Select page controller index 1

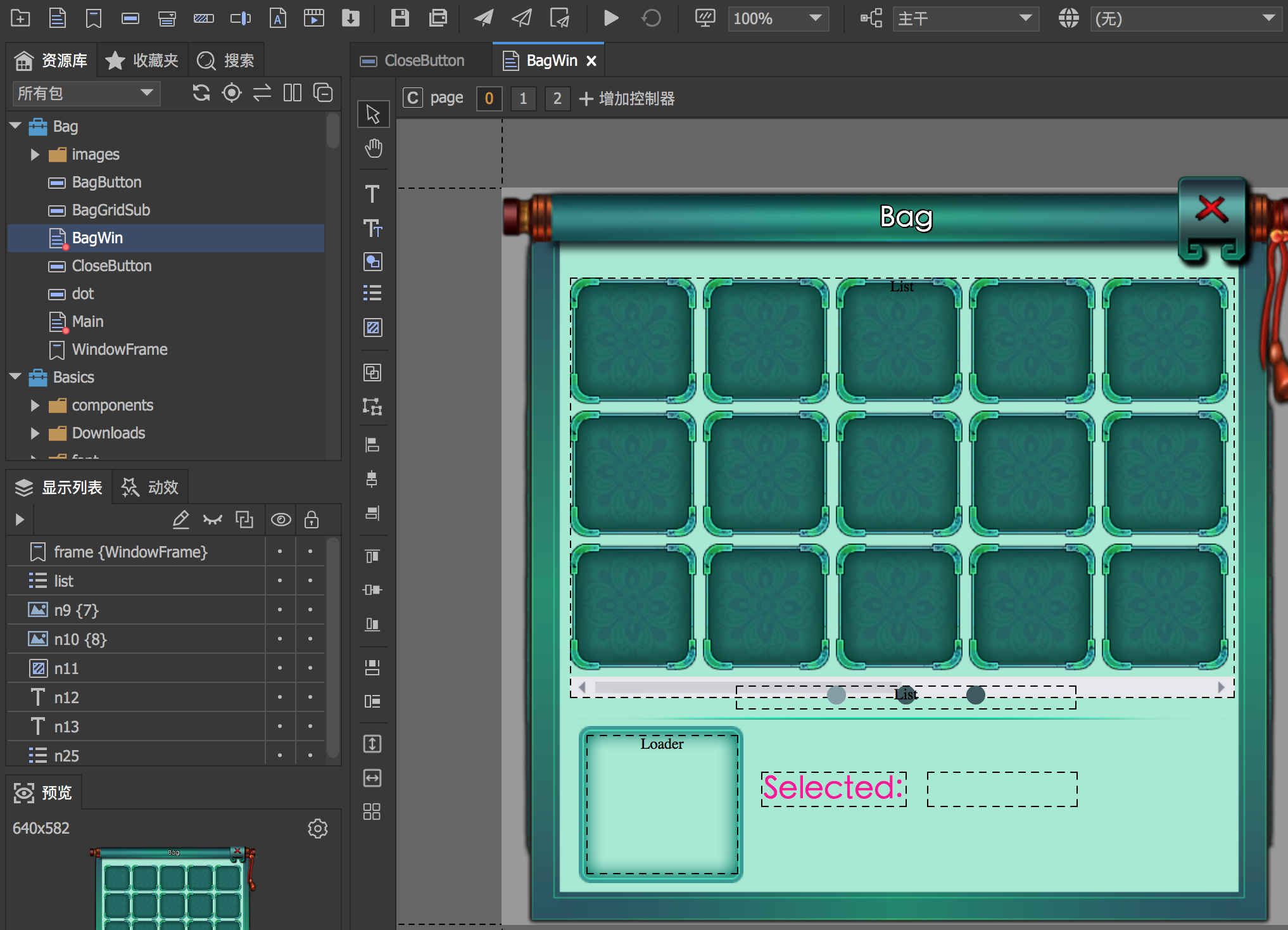[x=523, y=98]
